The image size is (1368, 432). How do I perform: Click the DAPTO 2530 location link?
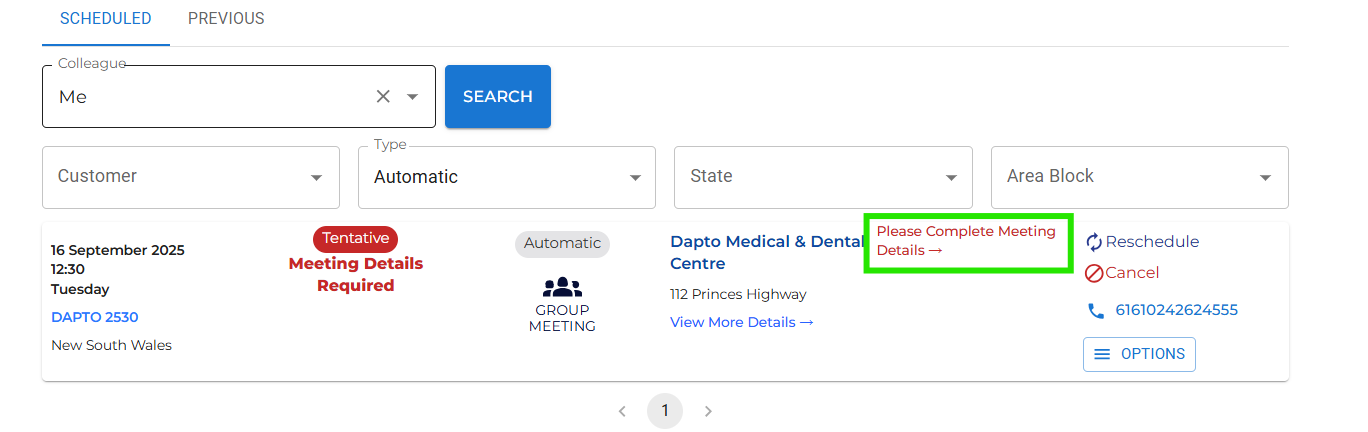(x=95, y=317)
